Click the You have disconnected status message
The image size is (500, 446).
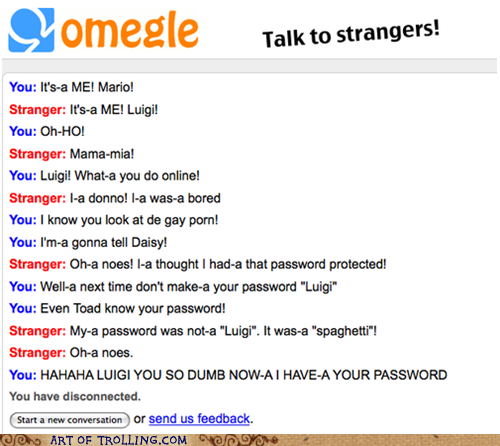[x=75, y=396]
